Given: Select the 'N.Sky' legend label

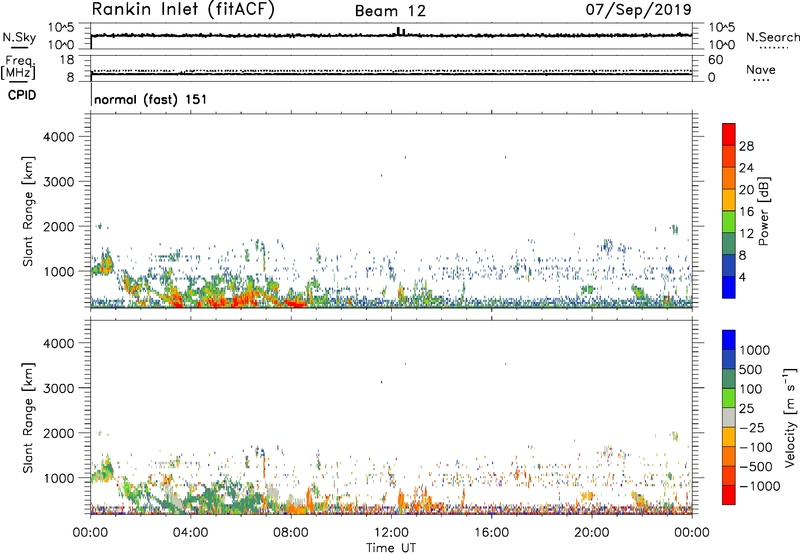Looking at the screenshot, I should (19, 37).
